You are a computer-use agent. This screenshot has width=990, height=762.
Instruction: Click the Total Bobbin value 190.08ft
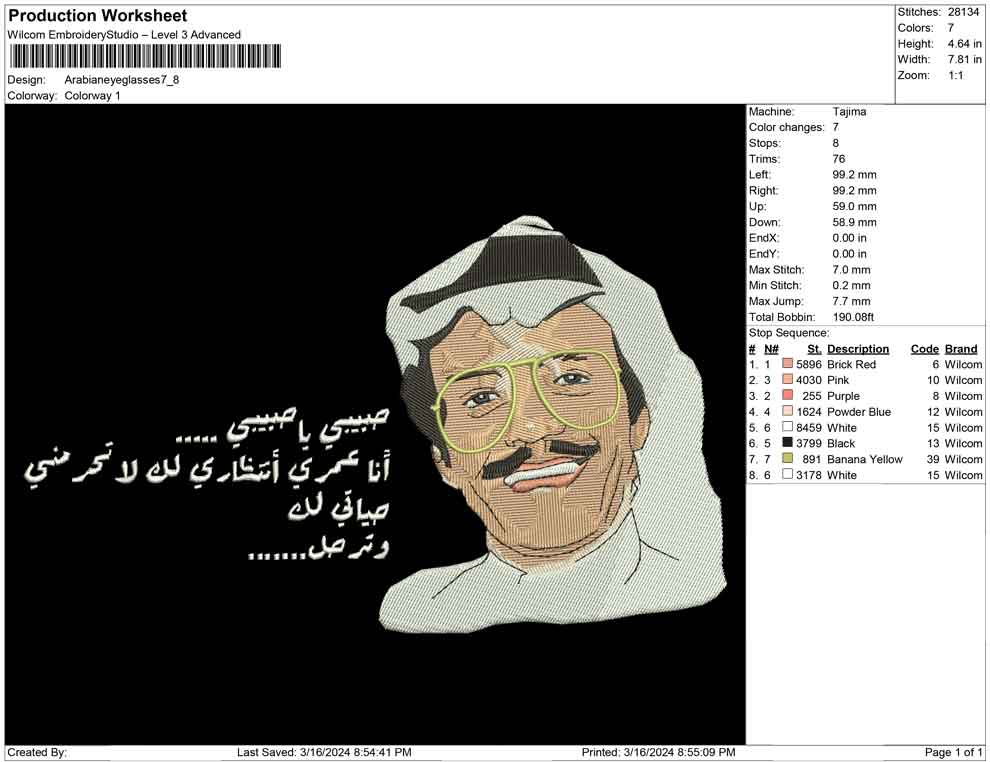[x=853, y=317]
